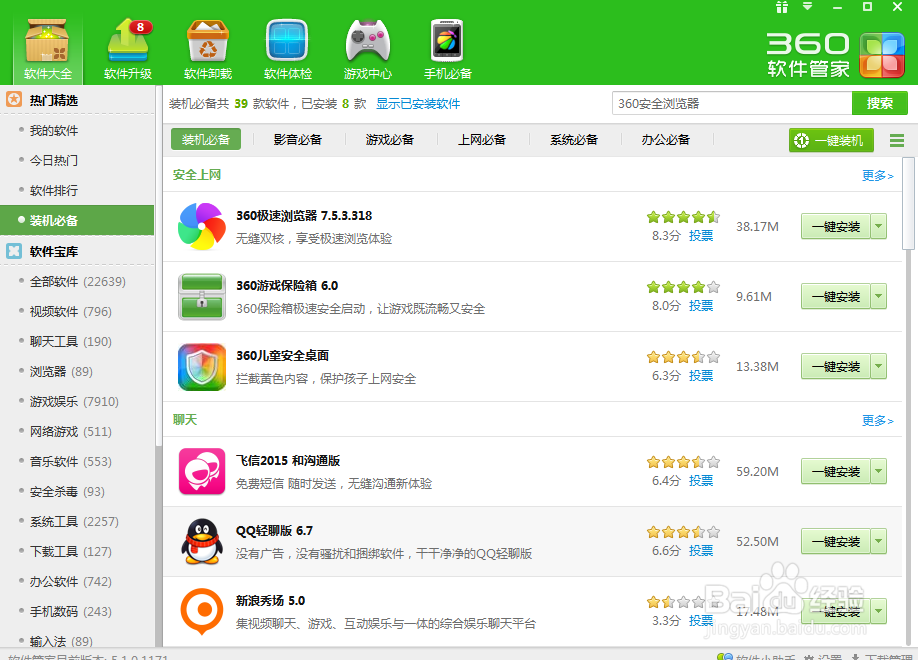This screenshot has width=918, height=660.
Task: Open 设置 via the gear icon at bottom
Action: [x=822, y=655]
